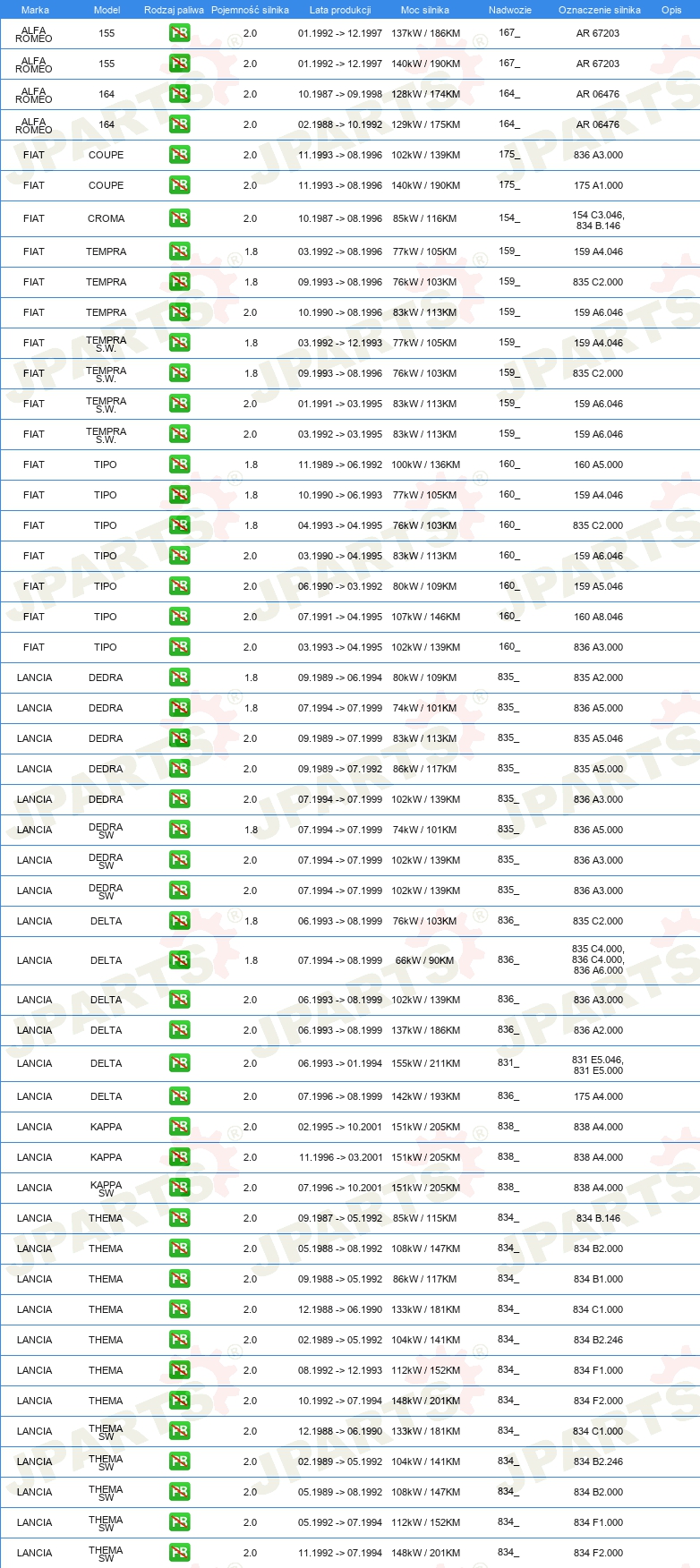This screenshot has width=700, height=1568.
Task: Select body code 831_
Action: tap(508, 1062)
